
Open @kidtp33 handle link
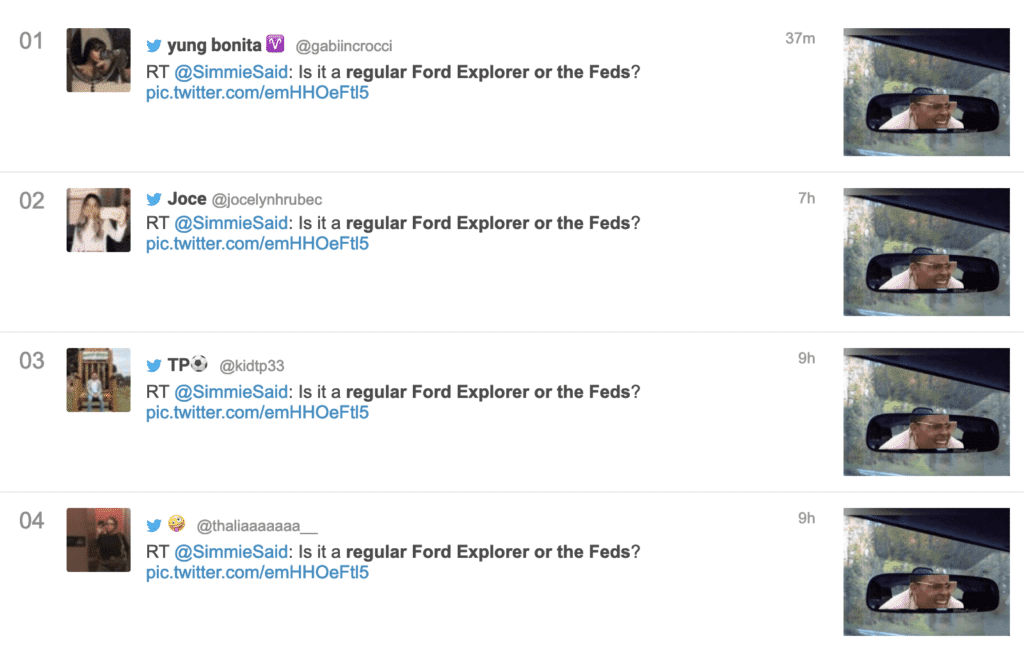251,366
